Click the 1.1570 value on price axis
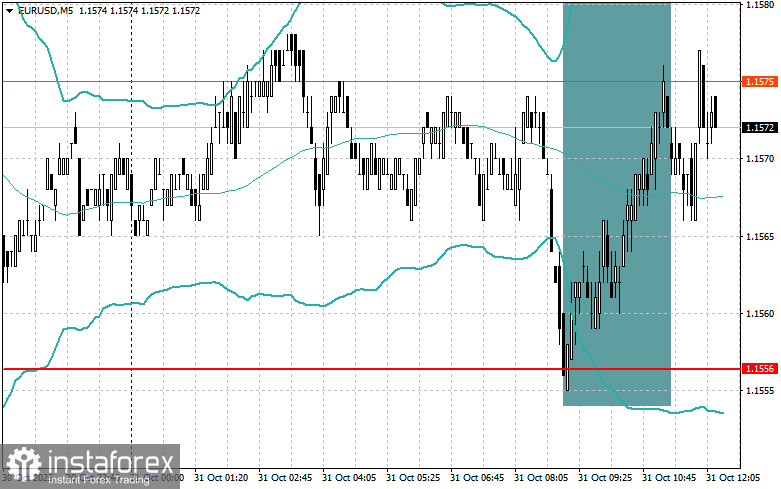This screenshot has height=489, width=781. click(760, 158)
